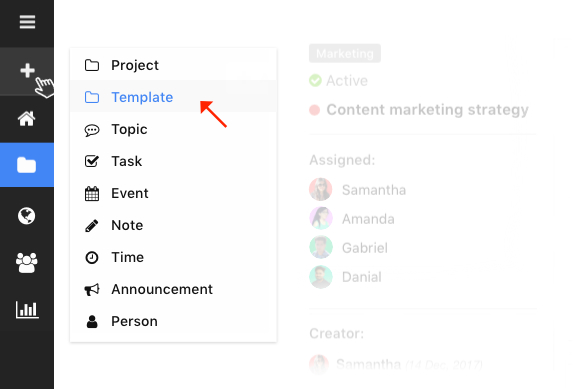The width and height of the screenshot is (573, 389).
Task: Open the globe icon in sidebar
Action: coord(27,216)
